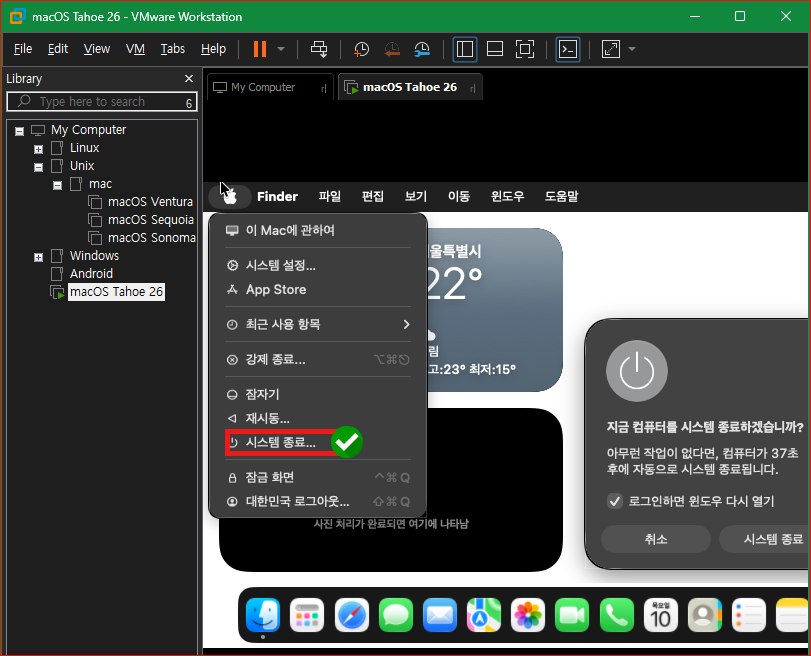Click the VMware pause VM button

click(x=260, y=49)
